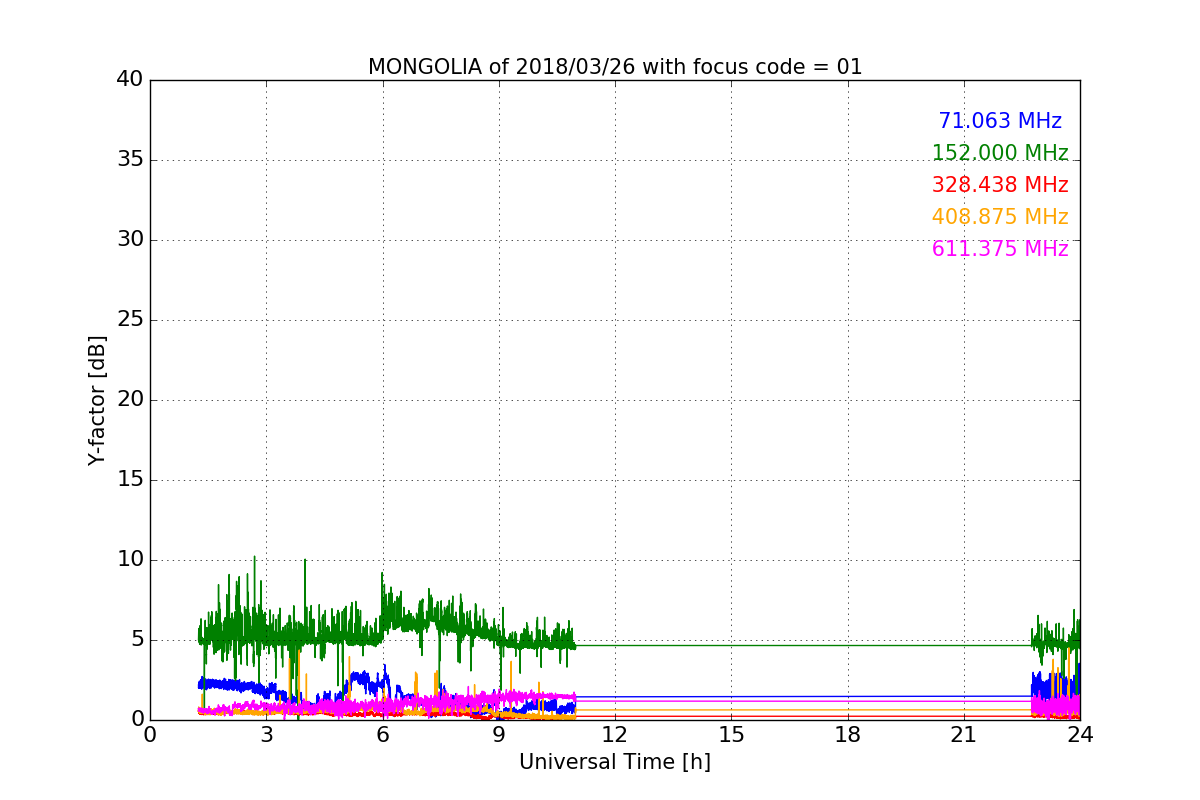Click the x-axis tick label '9'
Image resolution: width=1200 pixels, height=800 pixels.
499,734
